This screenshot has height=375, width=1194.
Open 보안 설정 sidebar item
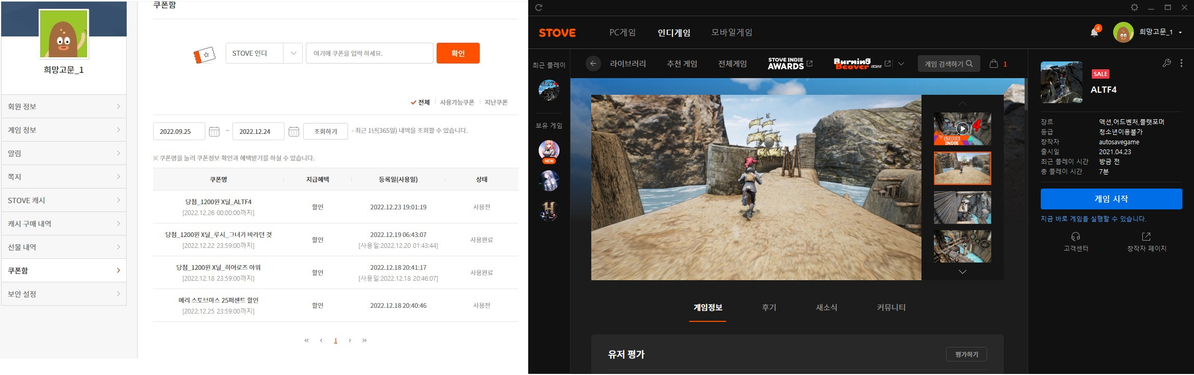pyautogui.click(x=64, y=293)
